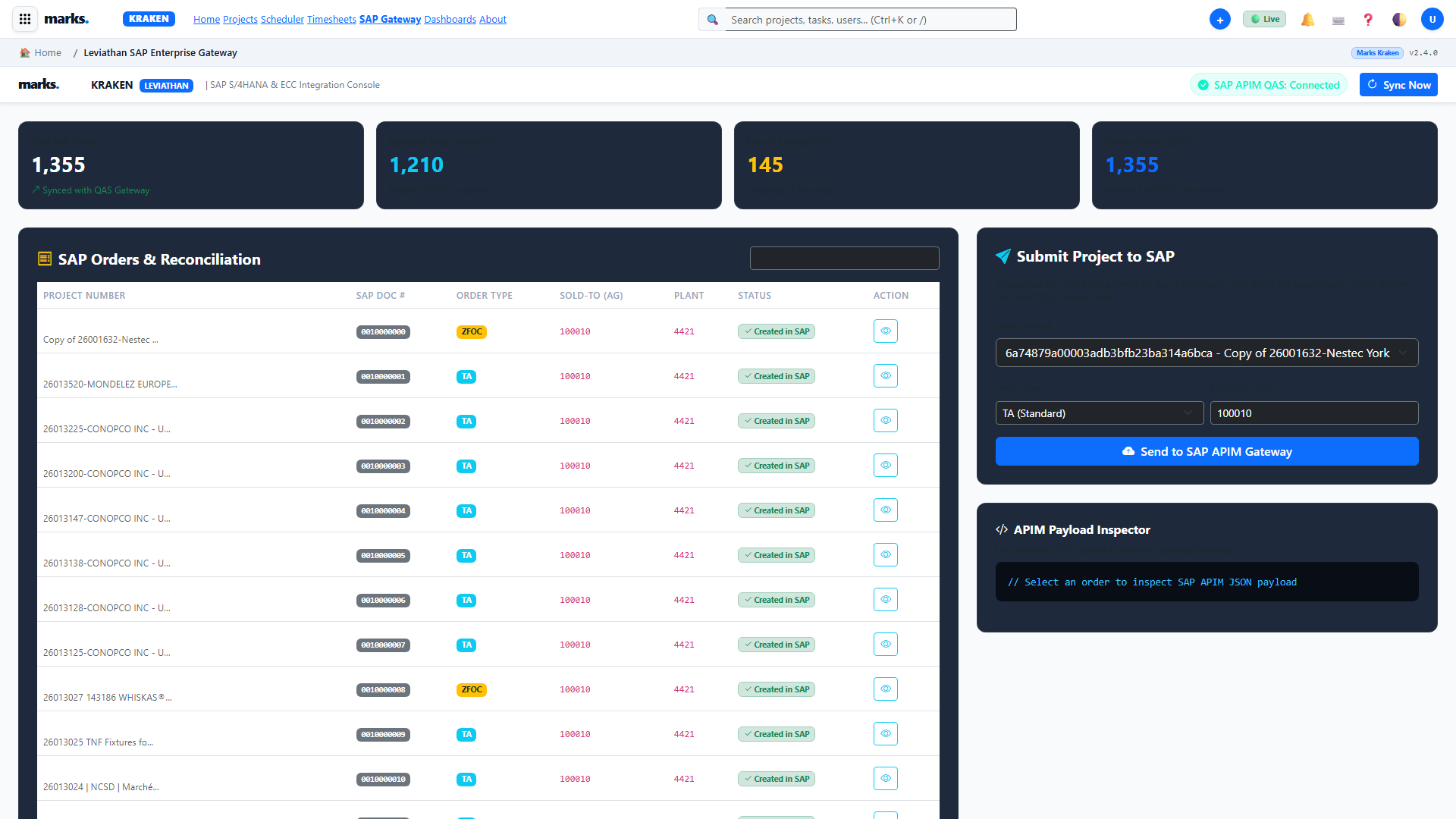Click the APIM Payload Inspector code icon

(1002, 529)
